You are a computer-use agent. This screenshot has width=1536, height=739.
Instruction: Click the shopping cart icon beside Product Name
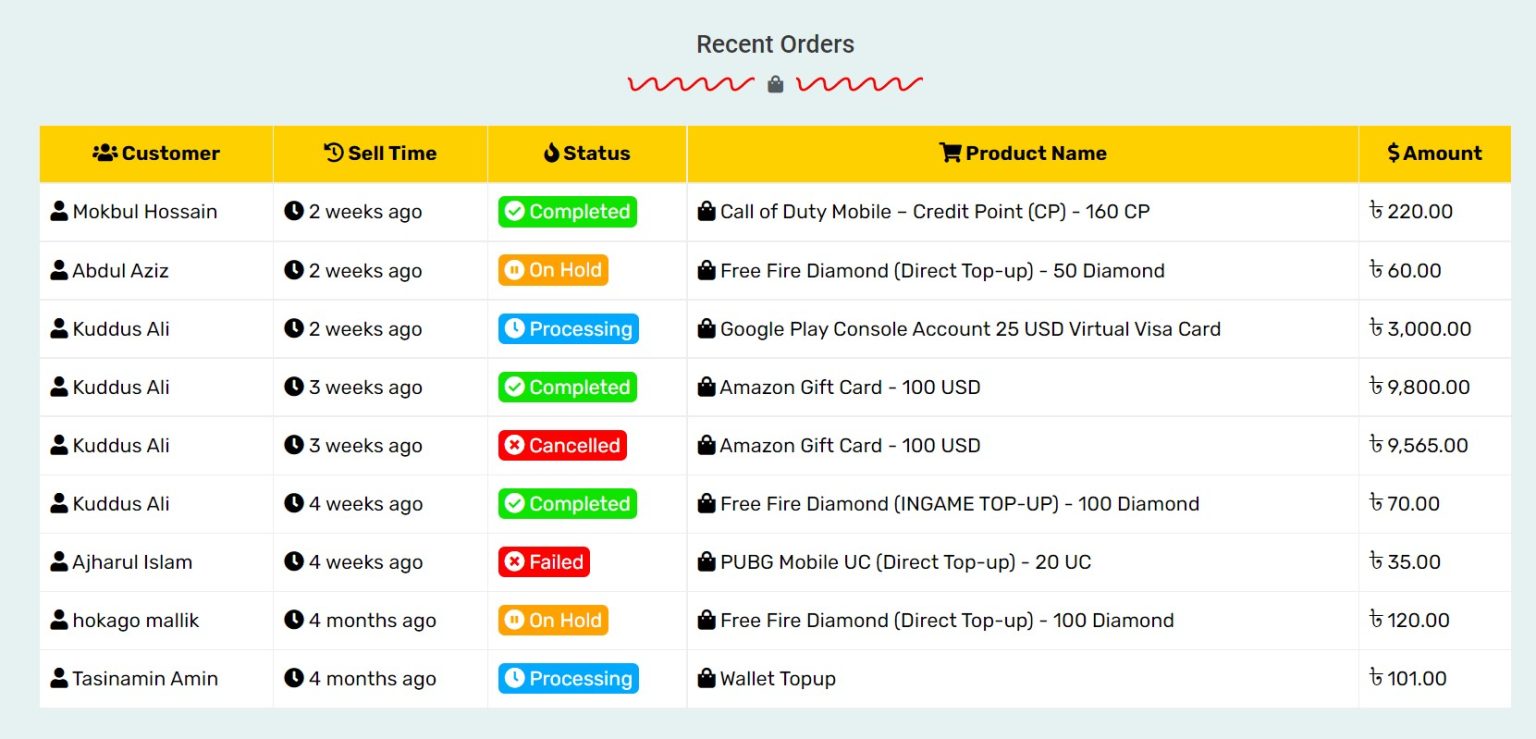950,153
